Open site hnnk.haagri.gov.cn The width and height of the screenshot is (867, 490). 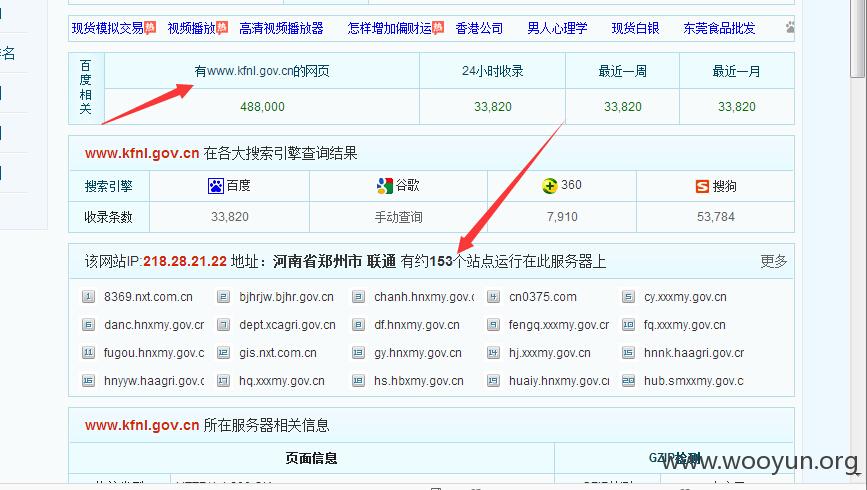694,353
